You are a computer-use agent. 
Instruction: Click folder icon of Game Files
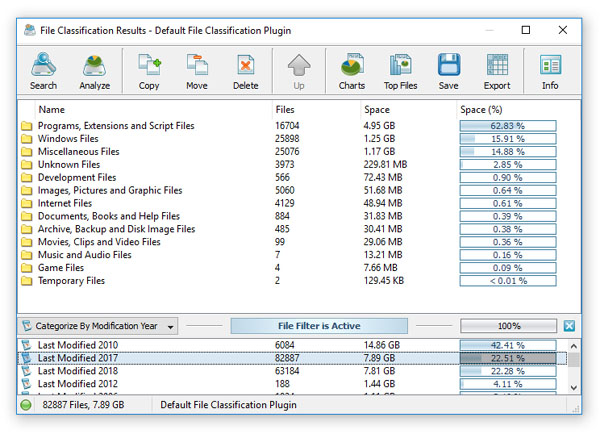coord(26,268)
